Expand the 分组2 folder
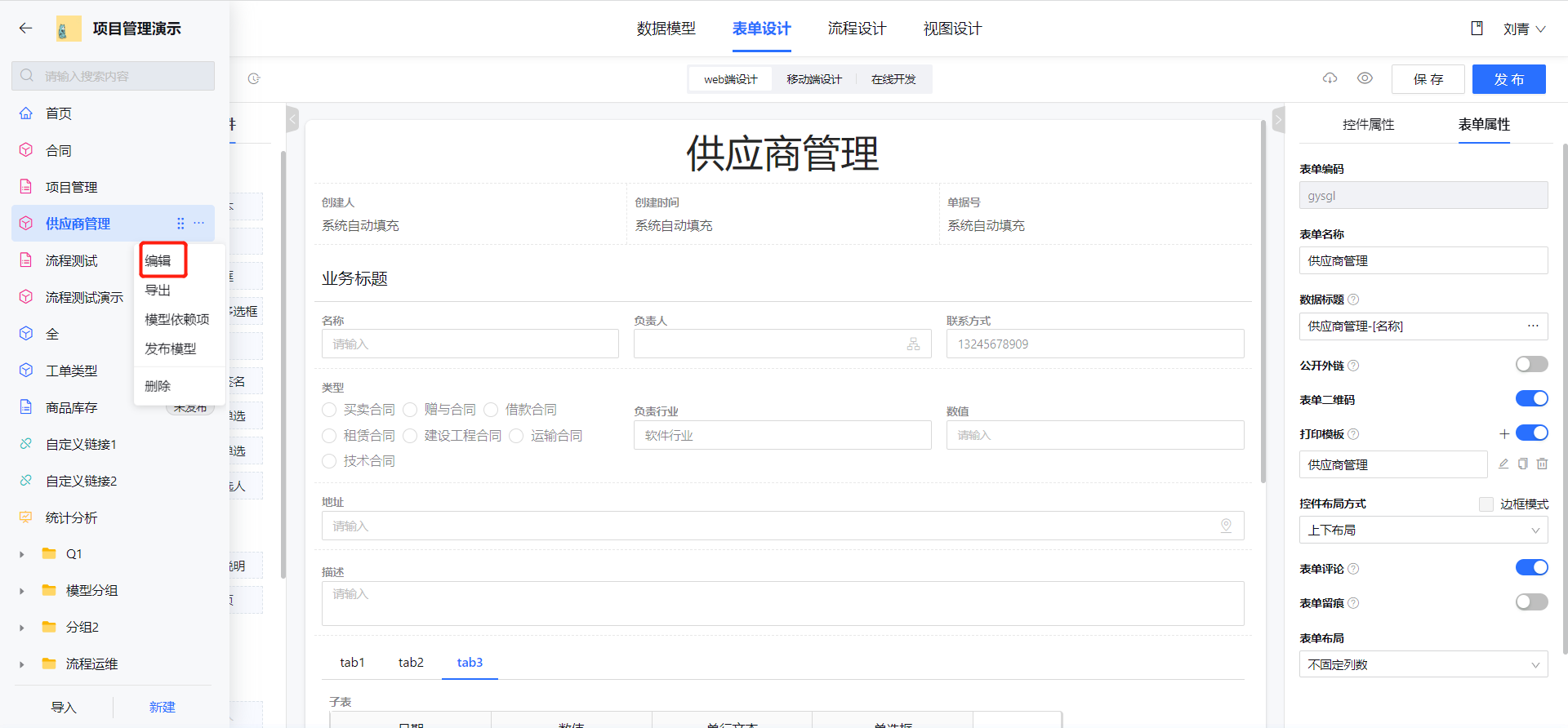This screenshot has width=1568, height=728. [x=21, y=628]
